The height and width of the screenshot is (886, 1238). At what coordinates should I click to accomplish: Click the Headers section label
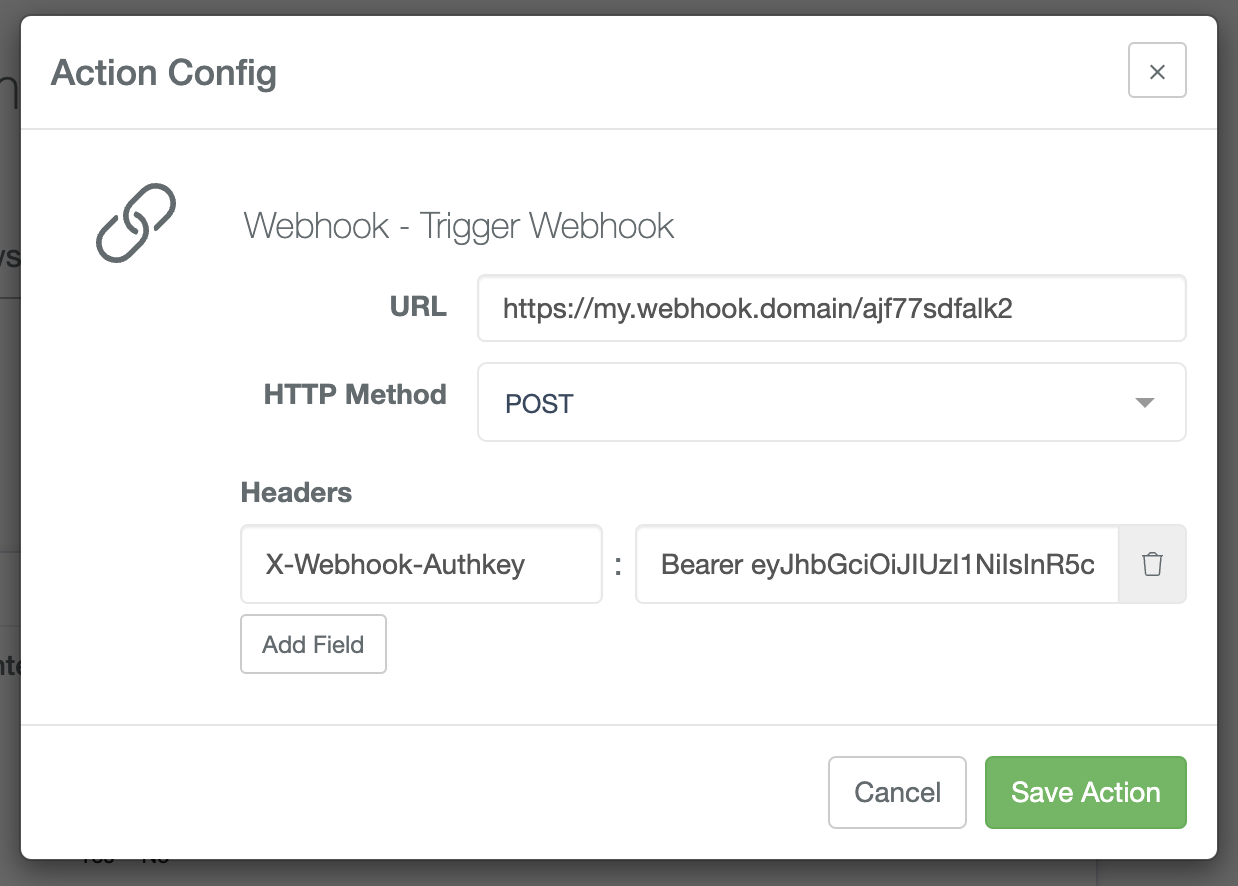coord(296,492)
